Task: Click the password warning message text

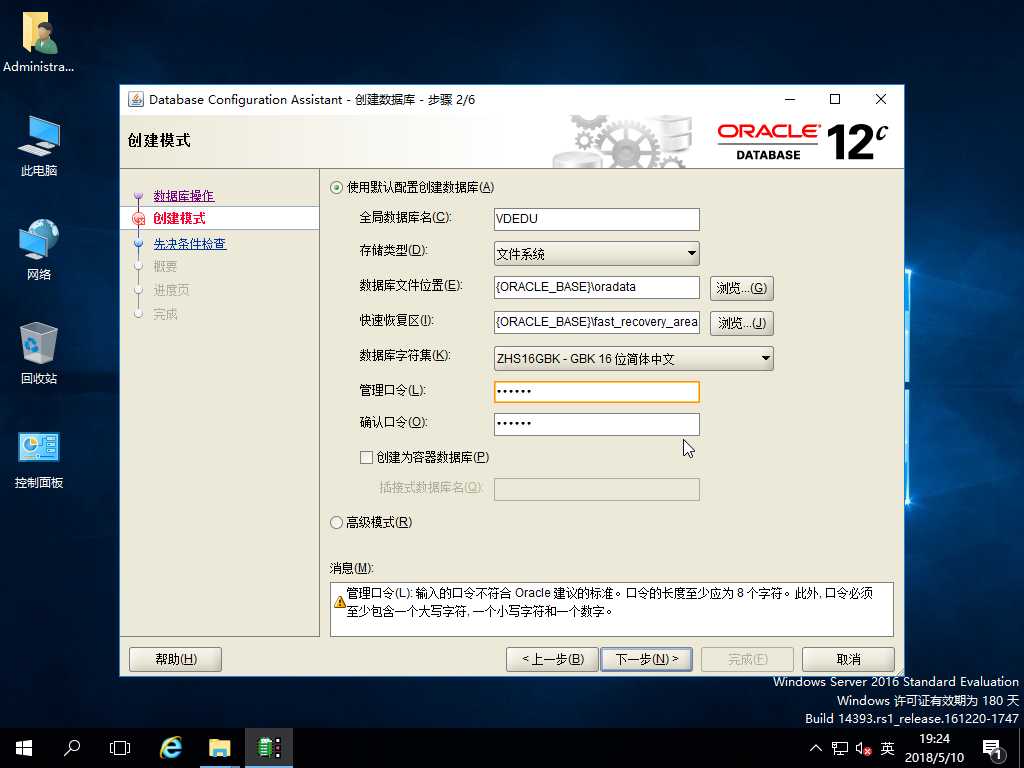Action: click(x=610, y=602)
